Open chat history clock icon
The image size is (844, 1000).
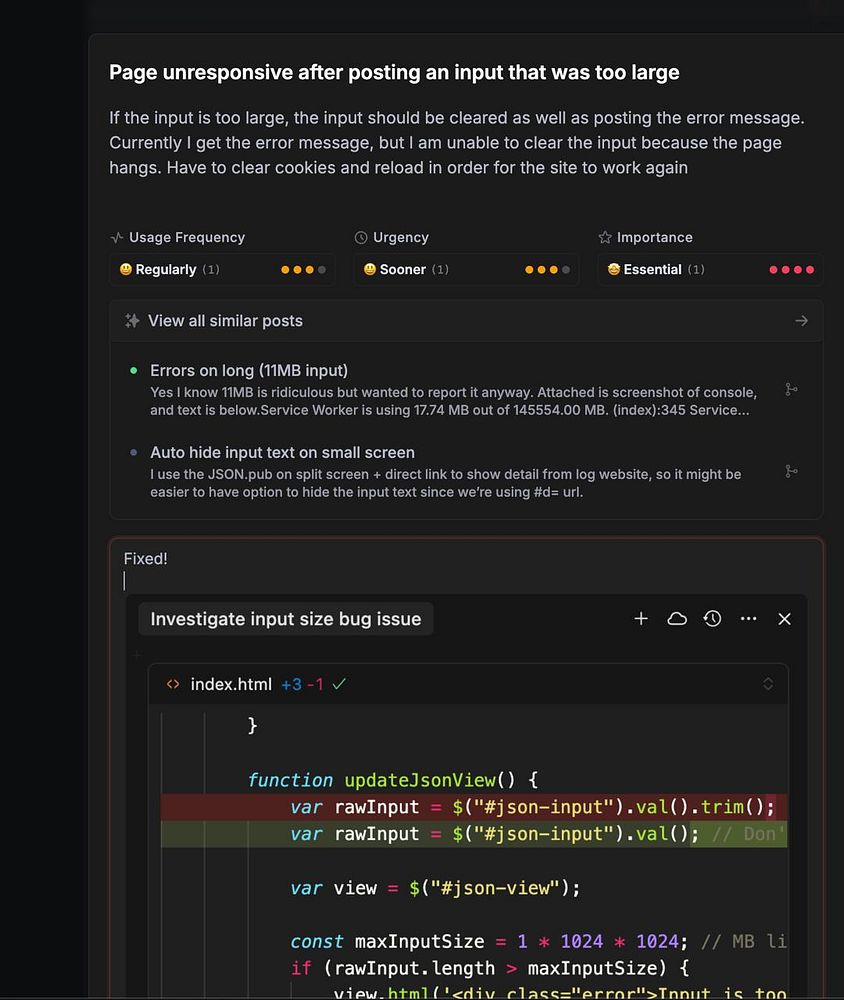click(x=712, y=619)
